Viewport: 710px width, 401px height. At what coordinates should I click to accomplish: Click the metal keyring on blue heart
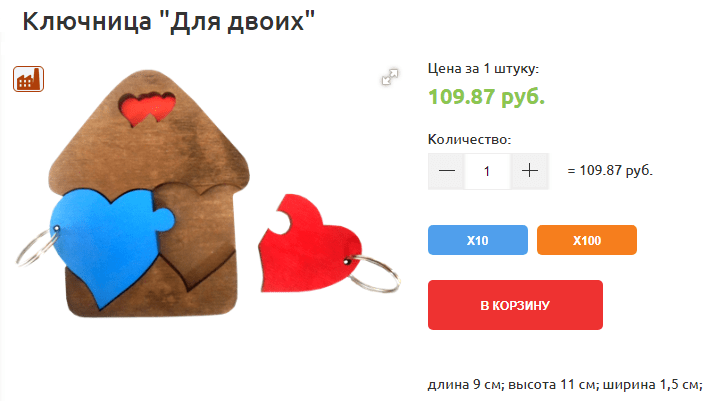[36, 247]
